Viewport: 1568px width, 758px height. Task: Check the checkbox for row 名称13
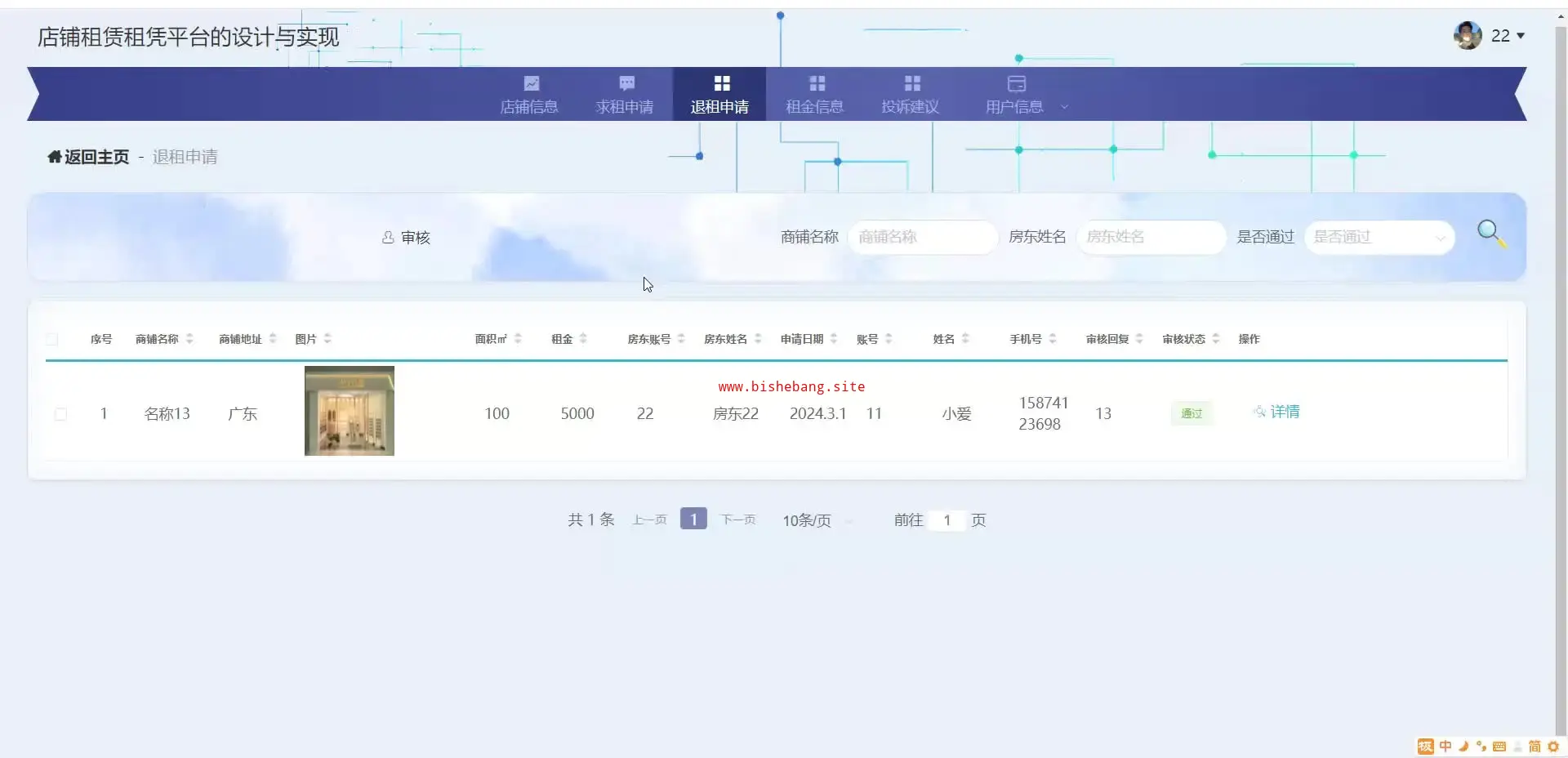[60, 414]
